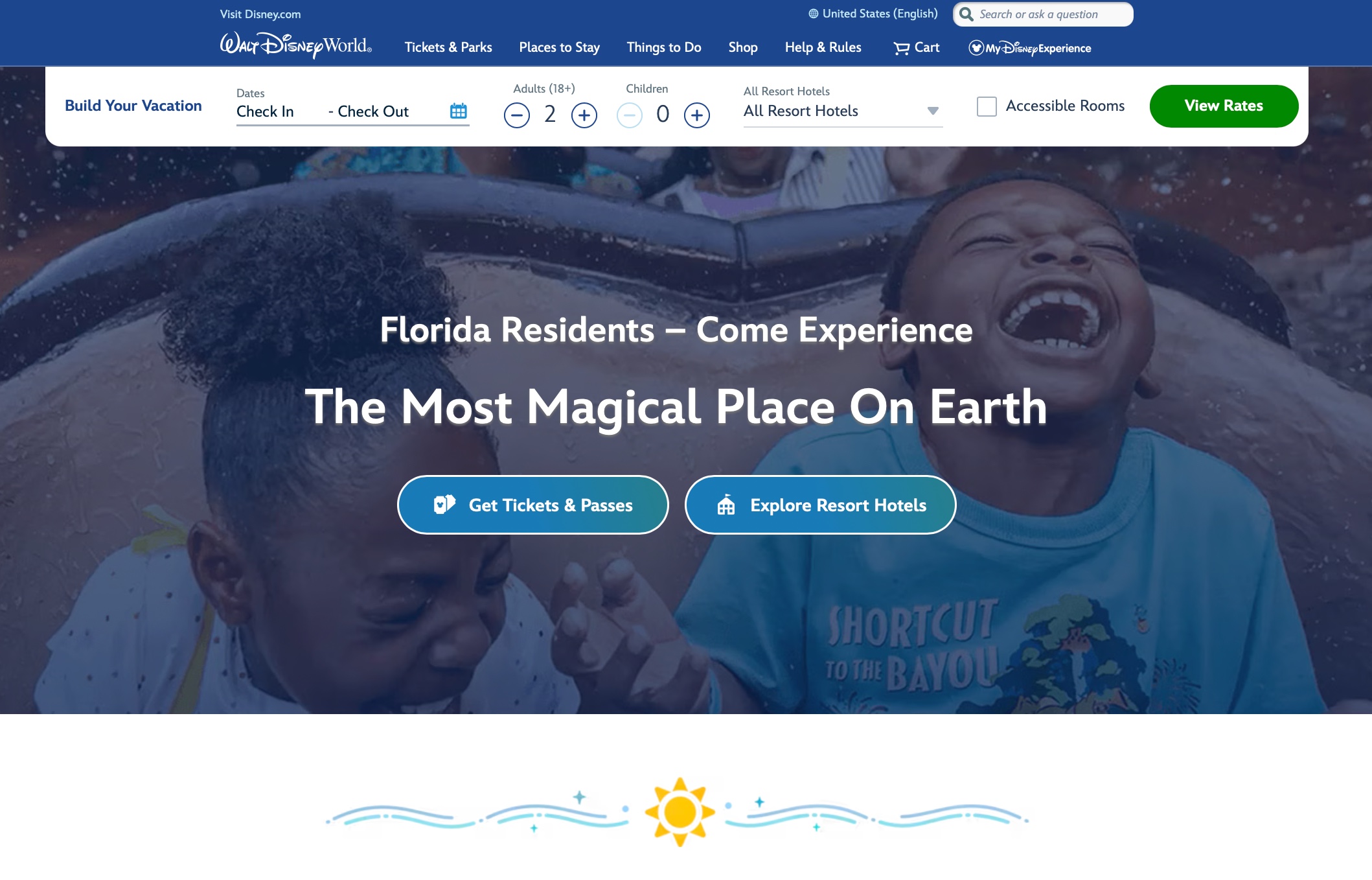
Task: Click the globe language icon
Action: (814, 14)
